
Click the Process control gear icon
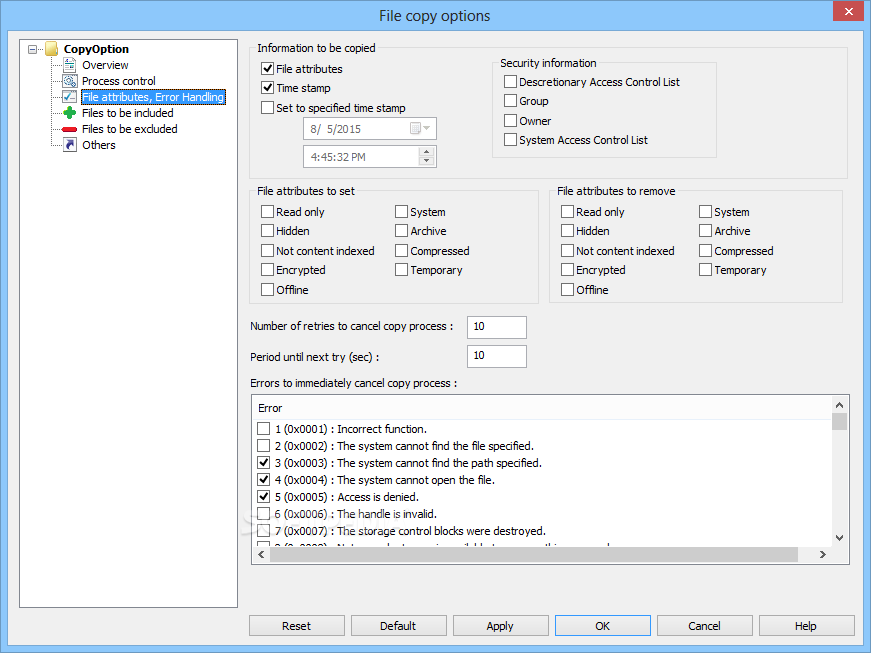click(69, 81)
